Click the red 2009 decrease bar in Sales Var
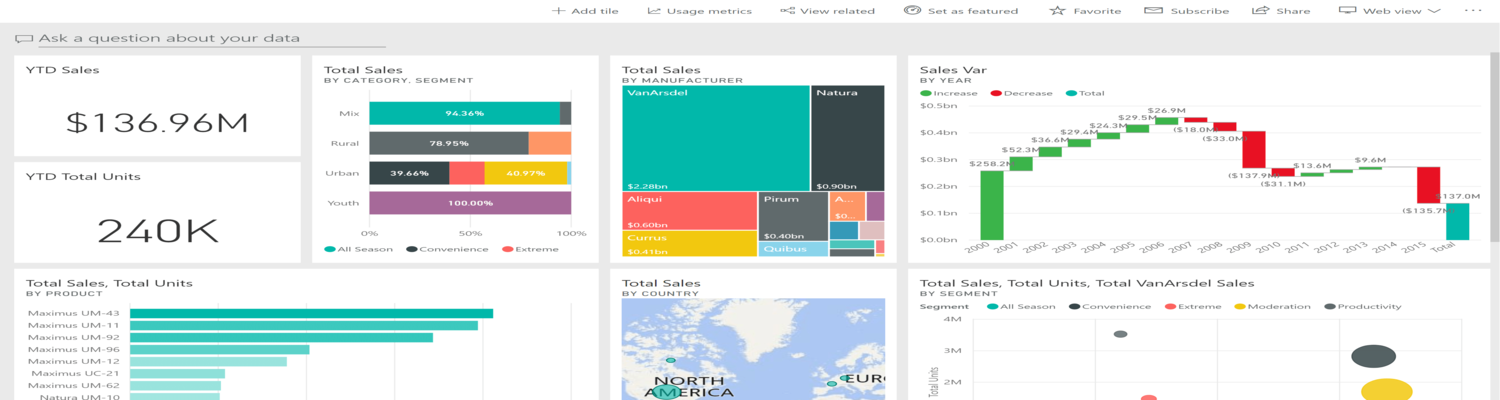 [x=1253, y=150]
